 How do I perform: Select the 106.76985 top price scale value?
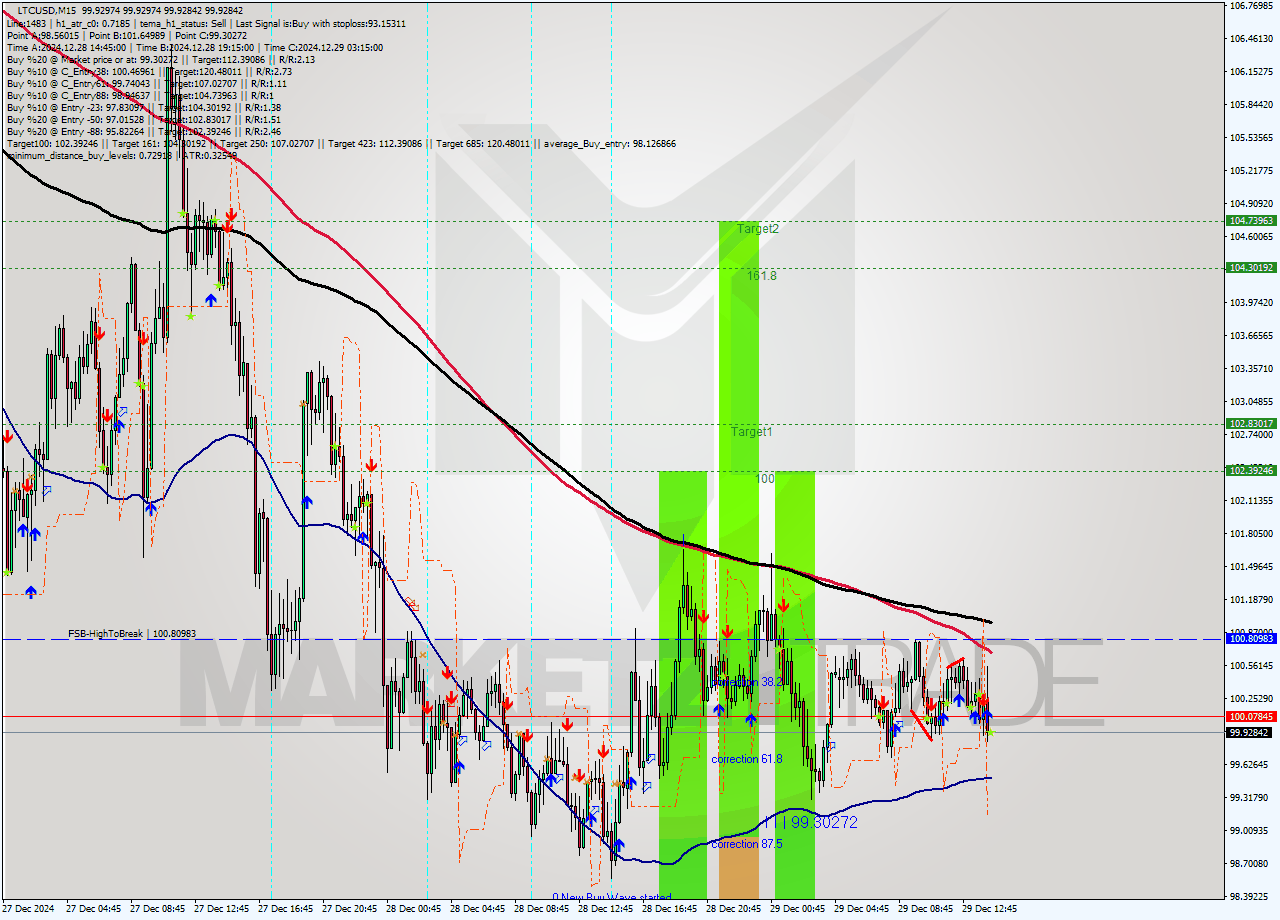coord(1251,6)
